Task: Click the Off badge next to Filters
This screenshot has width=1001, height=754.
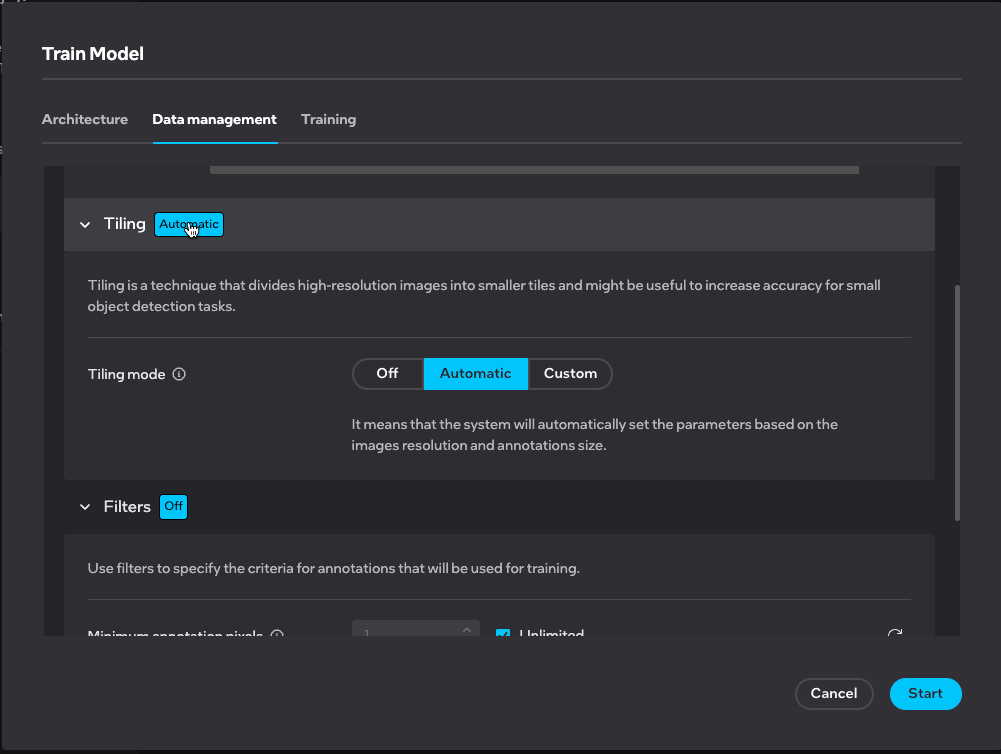Action: tap(174, 507)
